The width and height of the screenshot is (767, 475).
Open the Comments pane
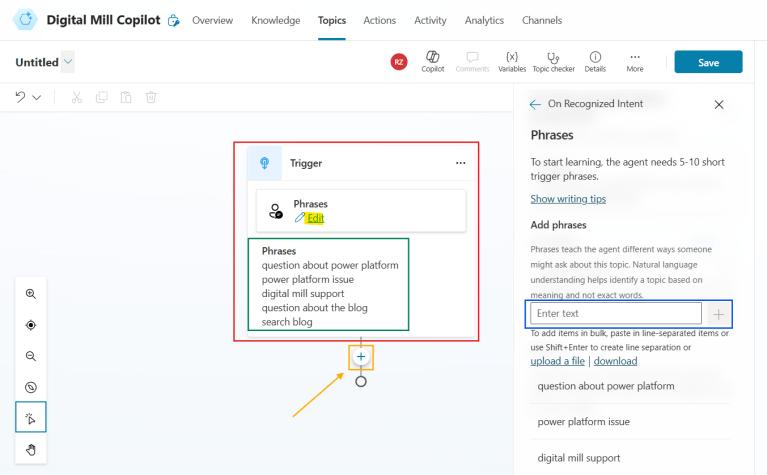[x=472, y=62]
